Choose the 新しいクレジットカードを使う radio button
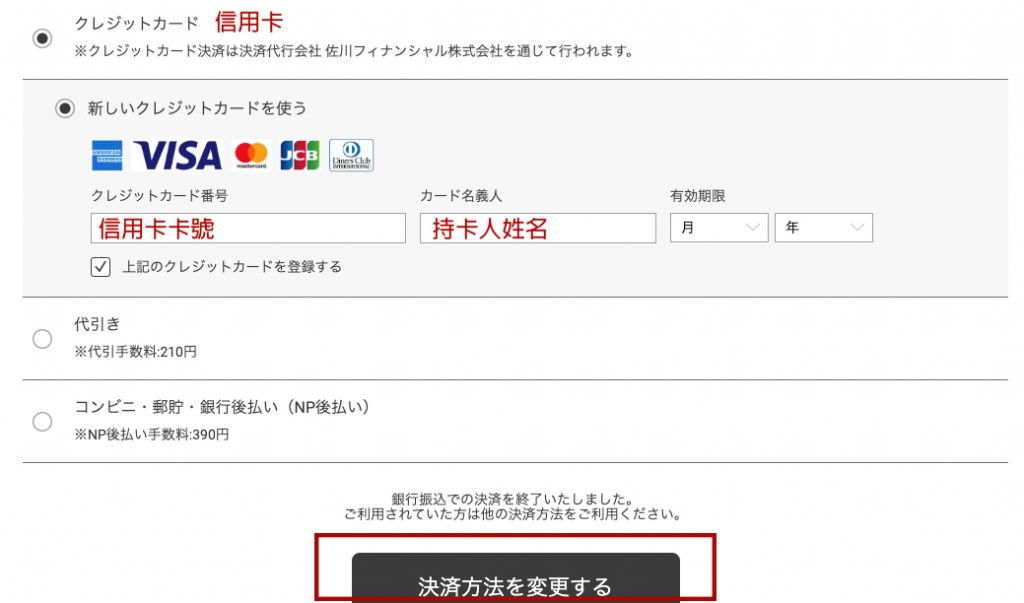 (65, 108)
